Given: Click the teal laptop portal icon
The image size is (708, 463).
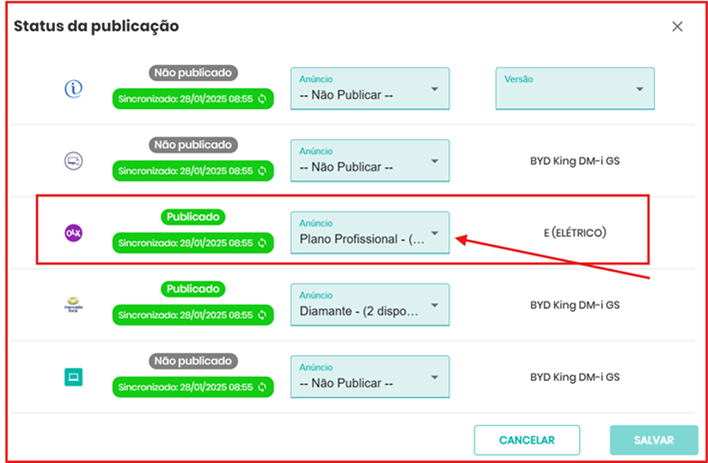Looking at the screenshot, I should pyautogui.click(x=73, y=377).
